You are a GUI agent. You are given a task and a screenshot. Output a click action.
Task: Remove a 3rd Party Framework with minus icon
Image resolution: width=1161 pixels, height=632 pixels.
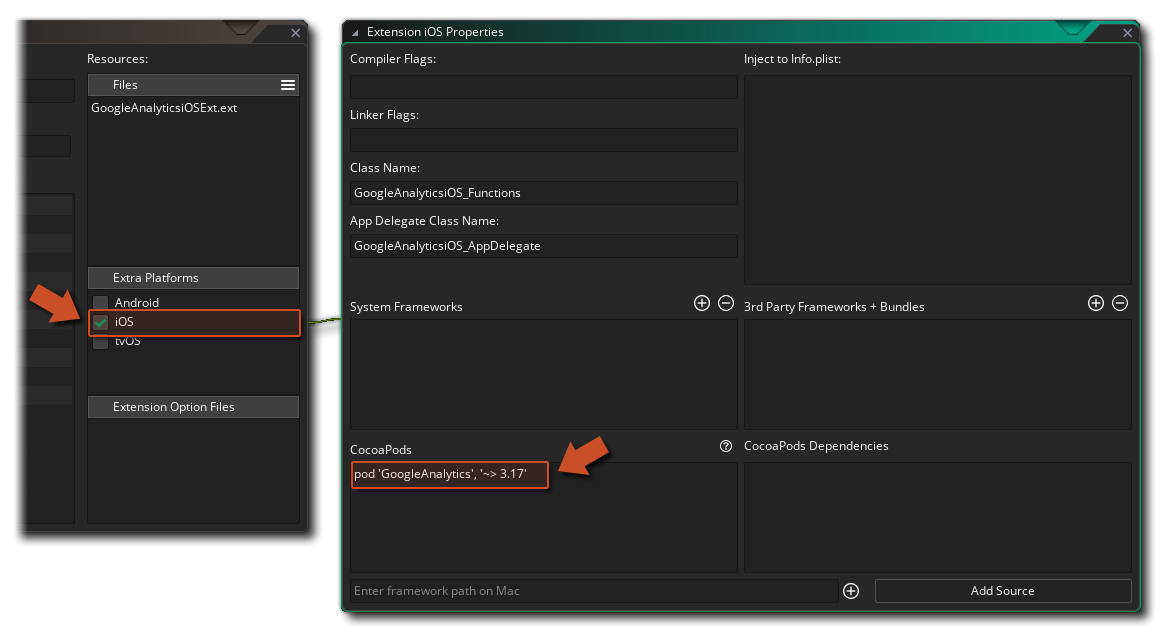pos(1120,303)
